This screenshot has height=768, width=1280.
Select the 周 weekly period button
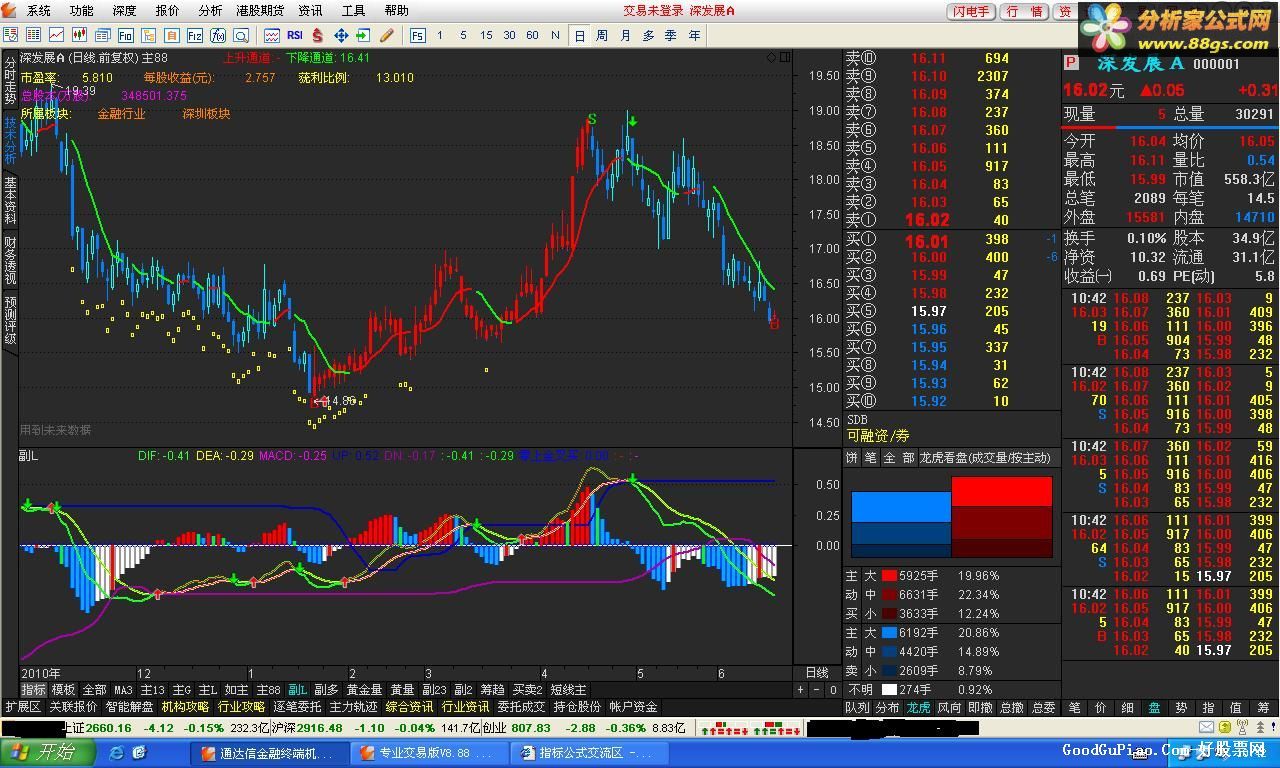click(602, 35)
